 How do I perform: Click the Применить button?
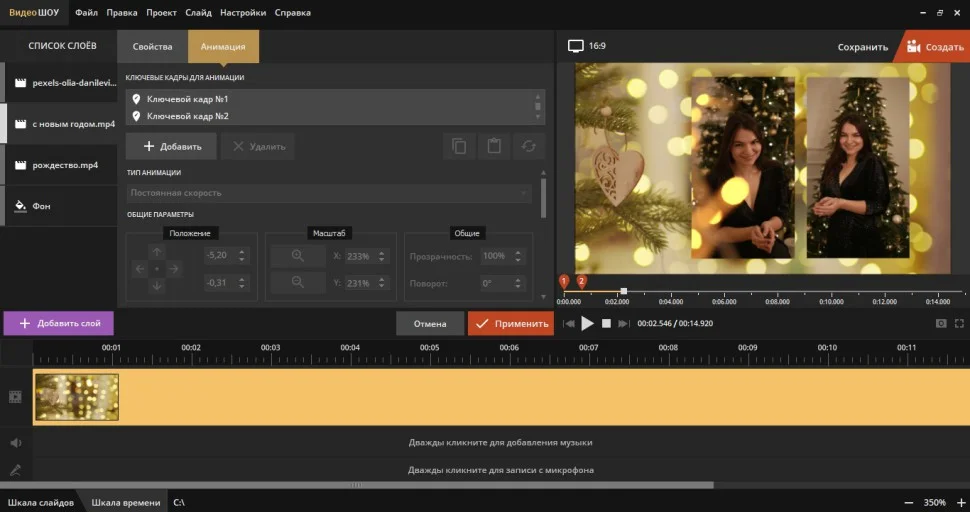click(510, 324)
